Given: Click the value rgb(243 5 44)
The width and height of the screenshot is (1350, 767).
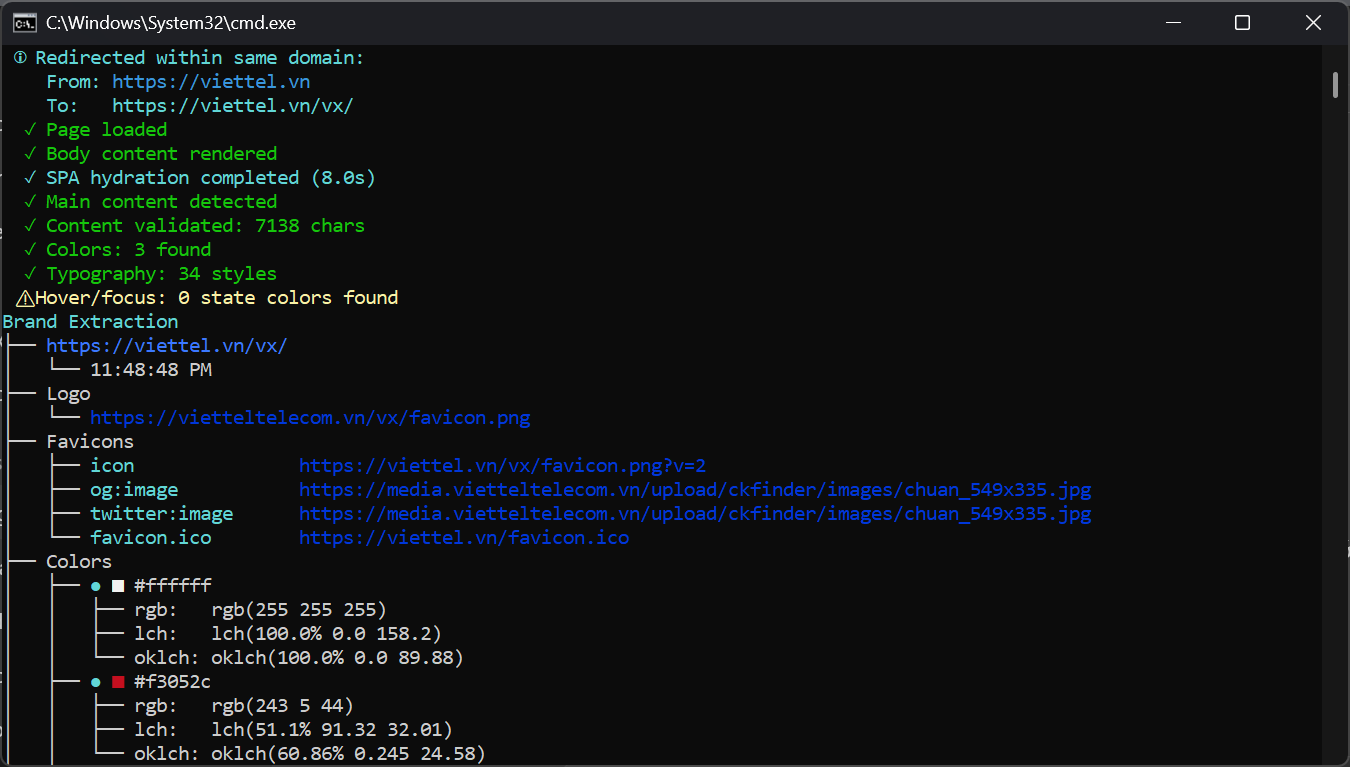Looking at the screenshot, I should [x=283, y=706].
